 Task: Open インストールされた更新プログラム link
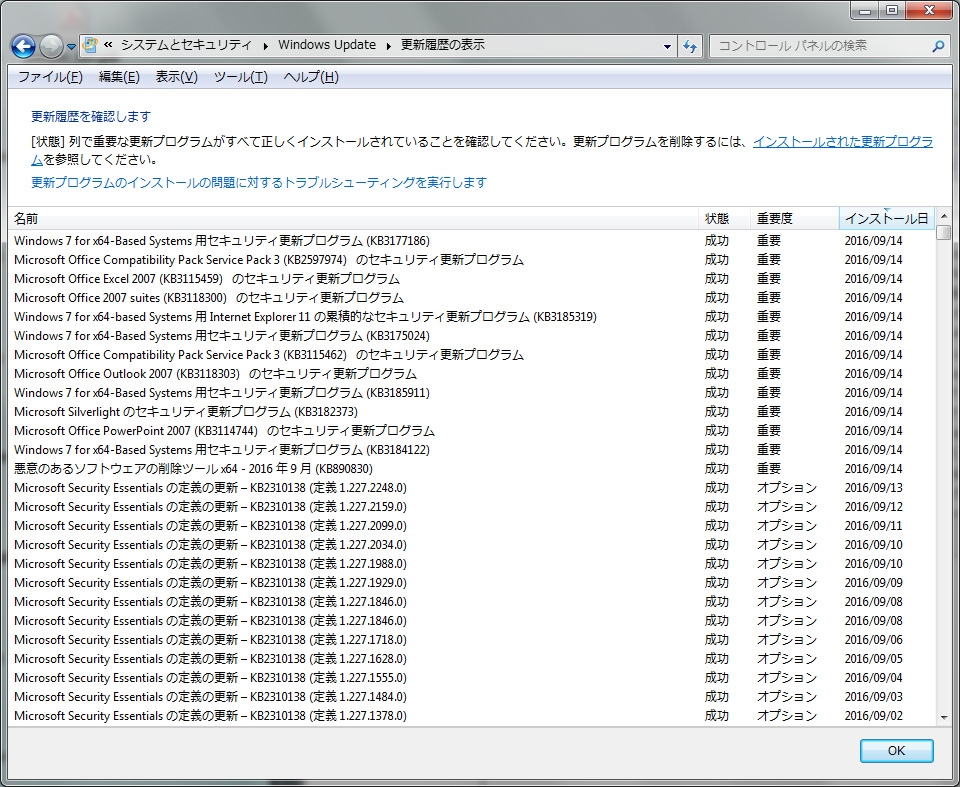(842, 141)
